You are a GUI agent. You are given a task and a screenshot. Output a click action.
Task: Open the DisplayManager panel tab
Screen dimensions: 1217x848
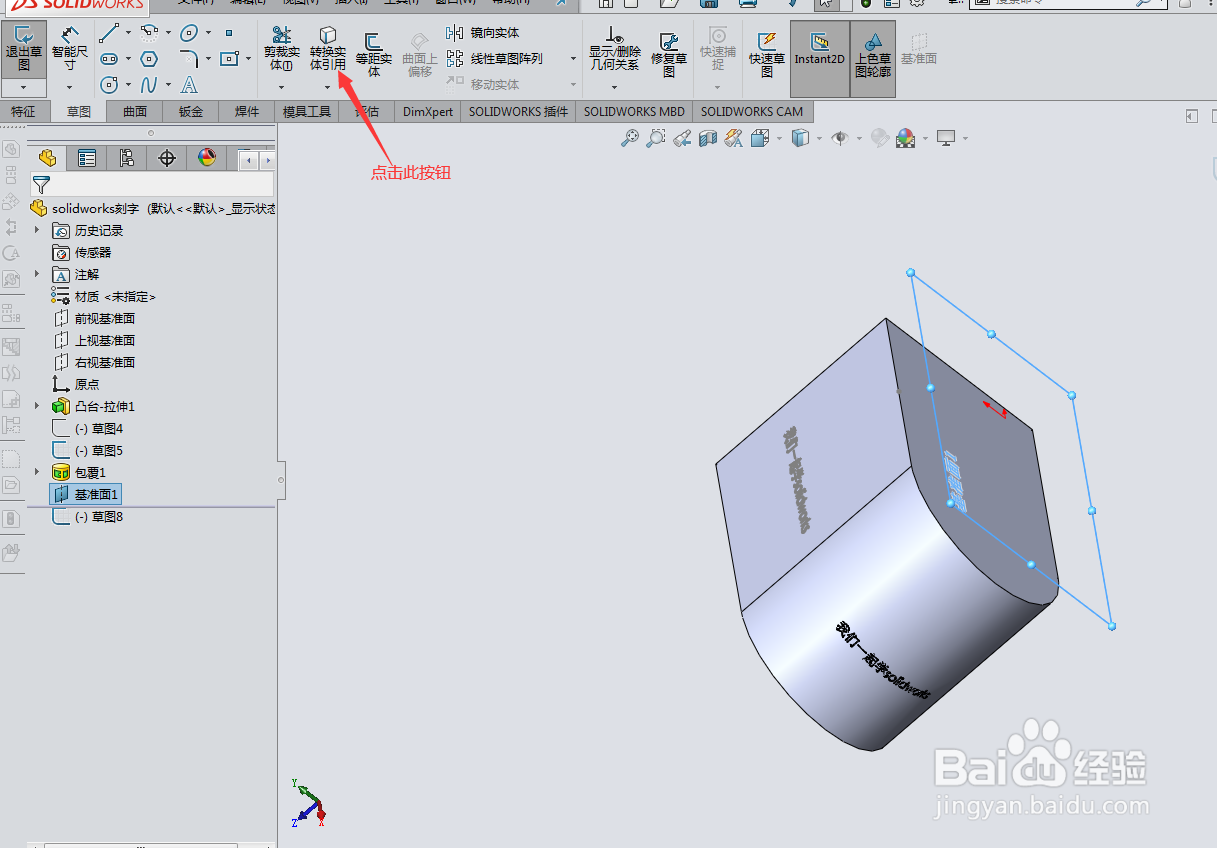click(x=207, y=158)
